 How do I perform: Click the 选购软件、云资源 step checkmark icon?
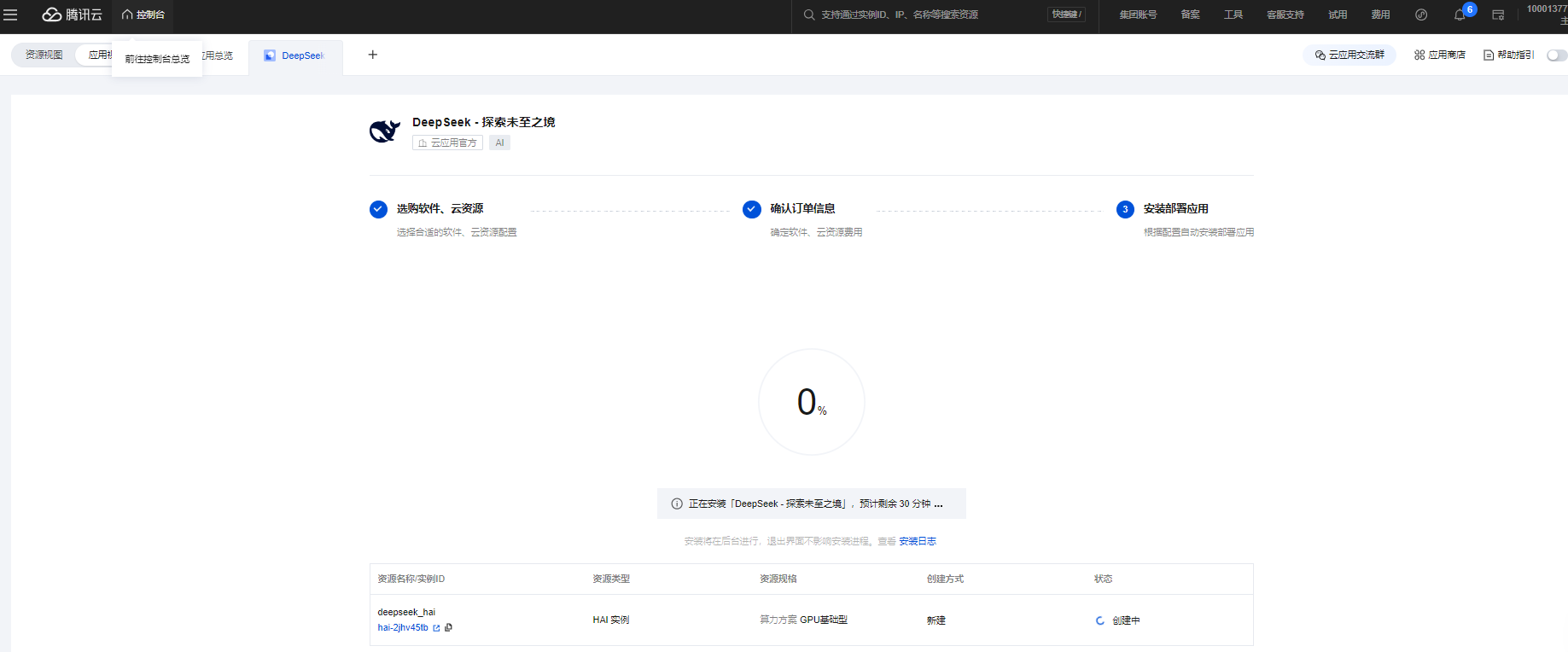pyautogui.click(x=378, y=209)
